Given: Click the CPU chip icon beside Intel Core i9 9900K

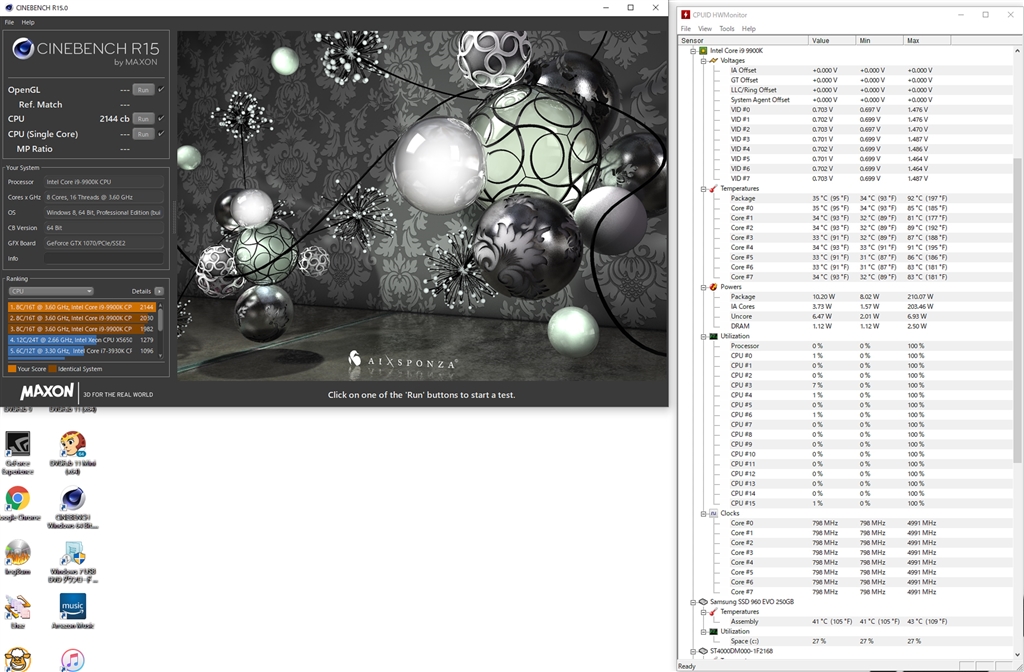Looking at the screenshot, I should [x=703, y=50].
